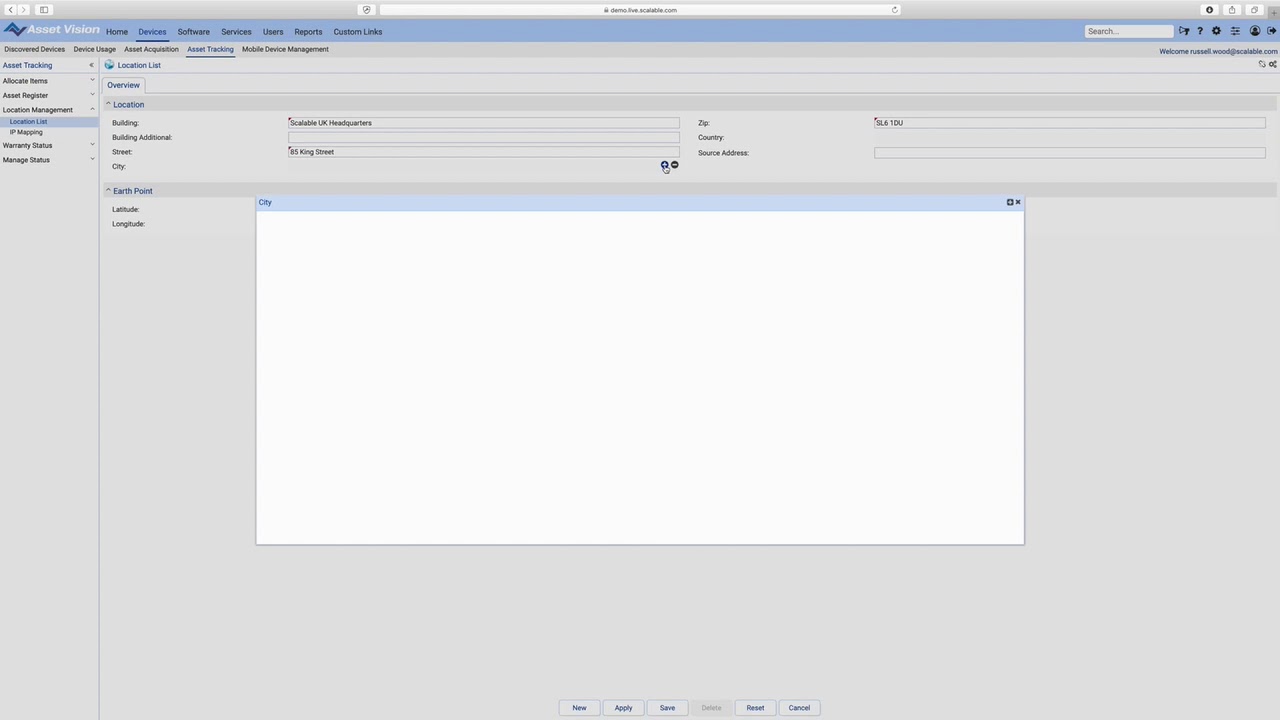The image size is (1280, 720).
Task: Click the Save button
Action: 667,708
